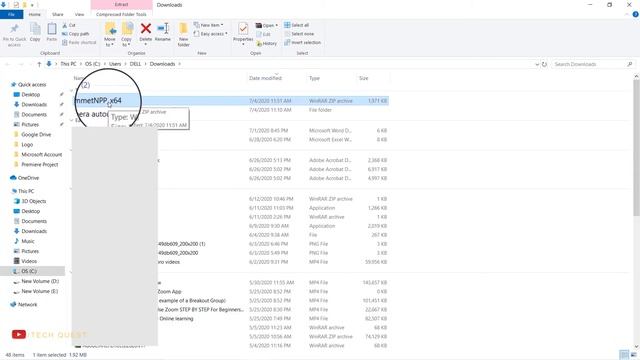Image resolution: width=640 pixels, height=360 pixels.
Task: Open the Copy to folder icon
Action: (x=127, y=29)
